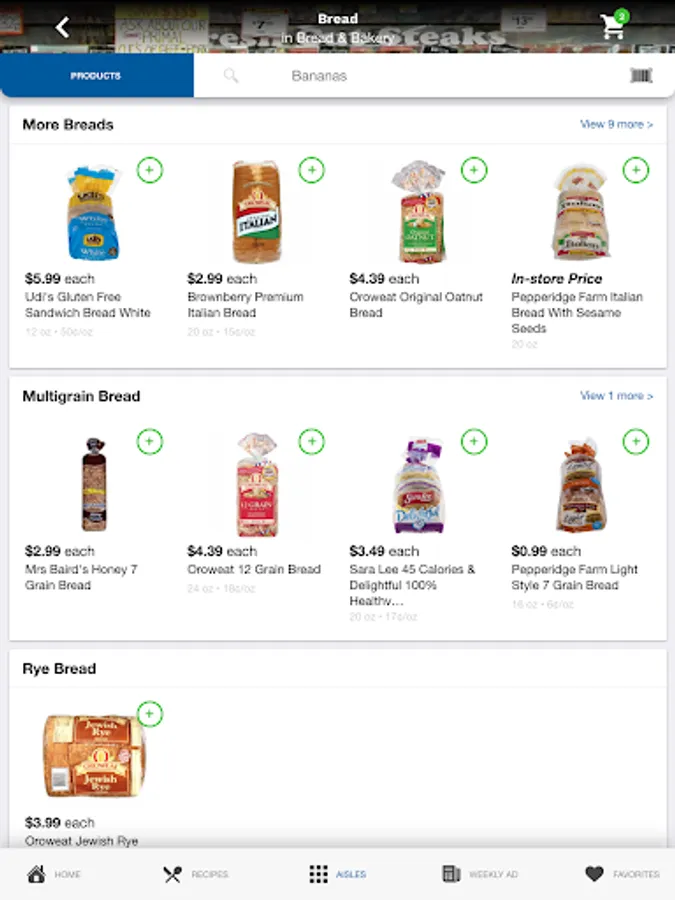Open the Favorites heart tab
Image resolution: width=675 pixels, height=900 pixels.
(x=621, y=874)
